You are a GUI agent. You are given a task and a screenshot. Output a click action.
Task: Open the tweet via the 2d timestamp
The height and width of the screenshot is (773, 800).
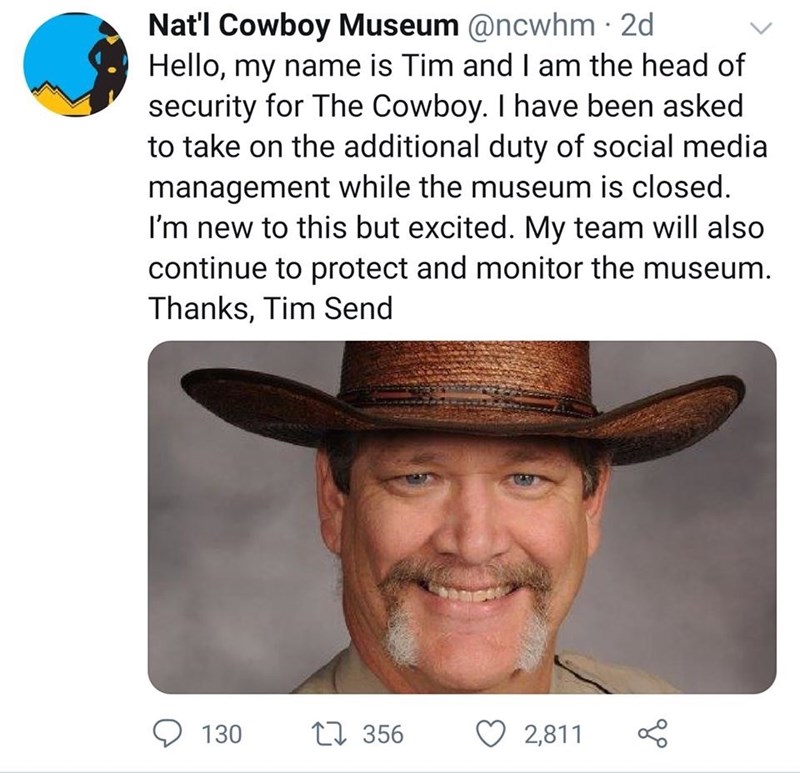tap(635, 28)
